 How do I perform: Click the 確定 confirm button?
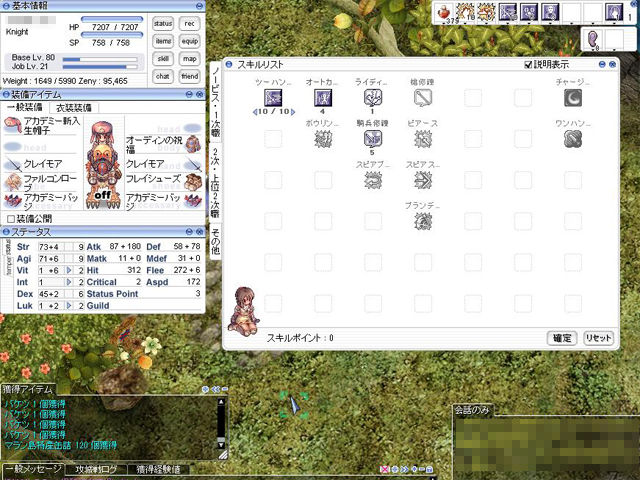tap(562, 338)
